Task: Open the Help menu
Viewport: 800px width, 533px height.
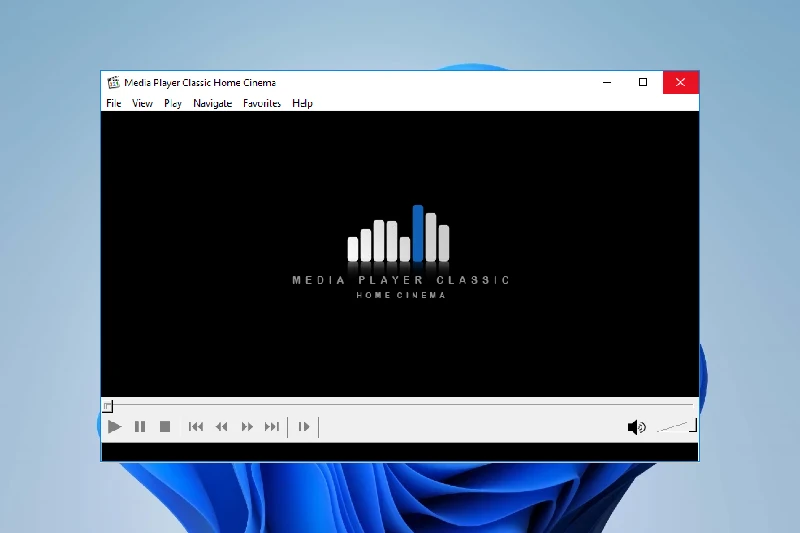Action: [x=302, y=104]
